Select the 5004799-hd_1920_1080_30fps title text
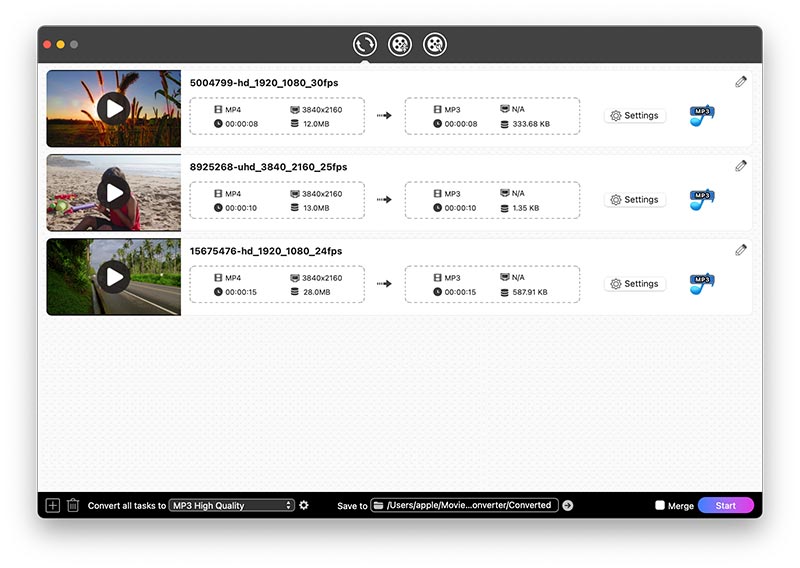This screenshot has width=800, height=568. pyautogui.click(x=264, y=83)
